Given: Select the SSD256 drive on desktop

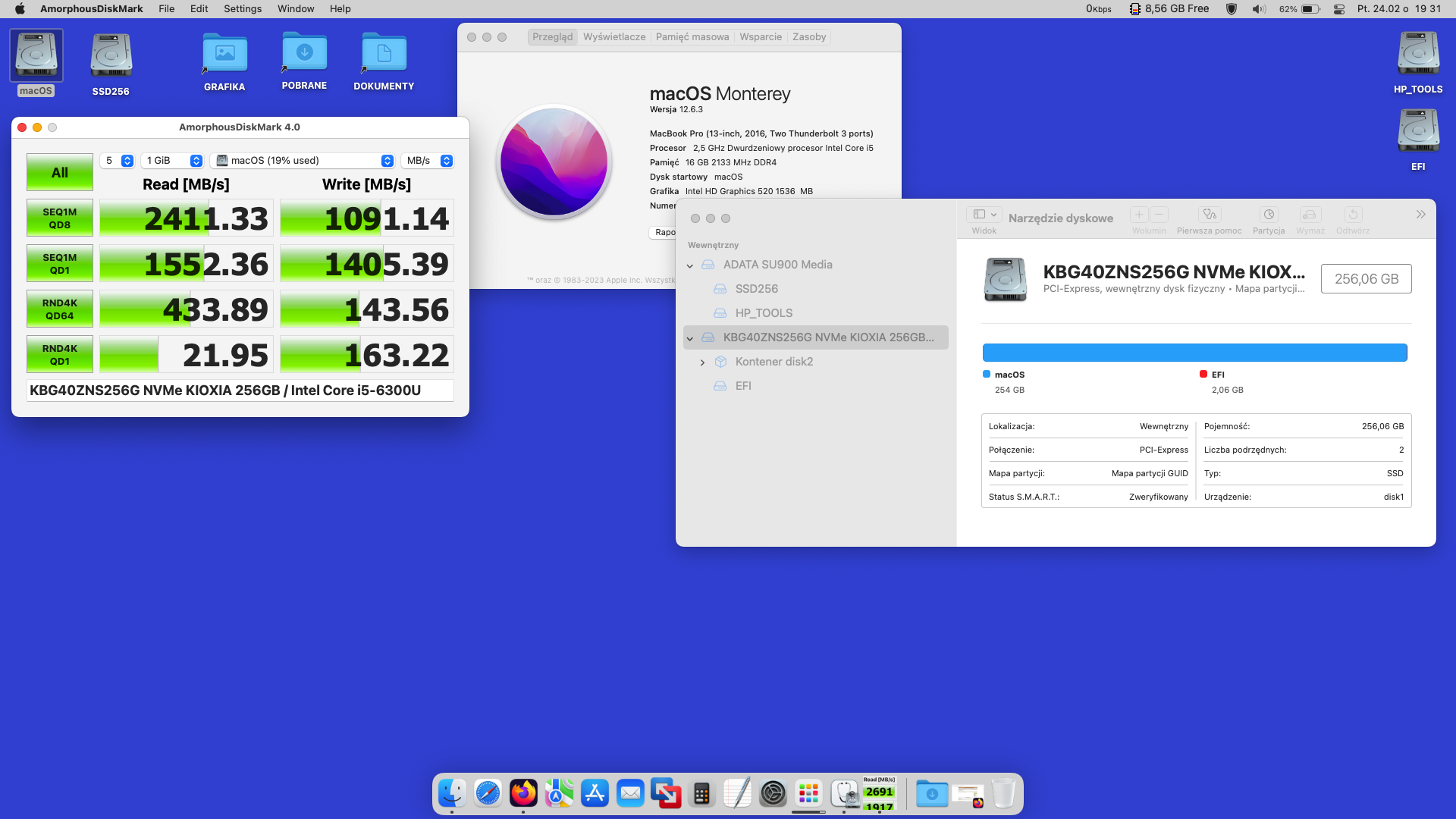Looking at the screenshot, I should tap(111, 55).
